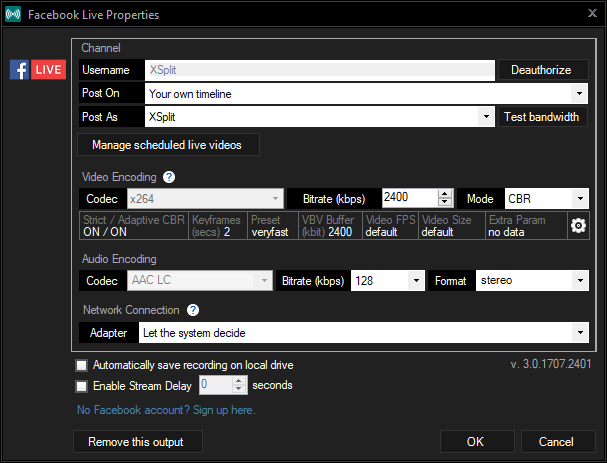Click the Extra Param no data cell

coord(526,226)
